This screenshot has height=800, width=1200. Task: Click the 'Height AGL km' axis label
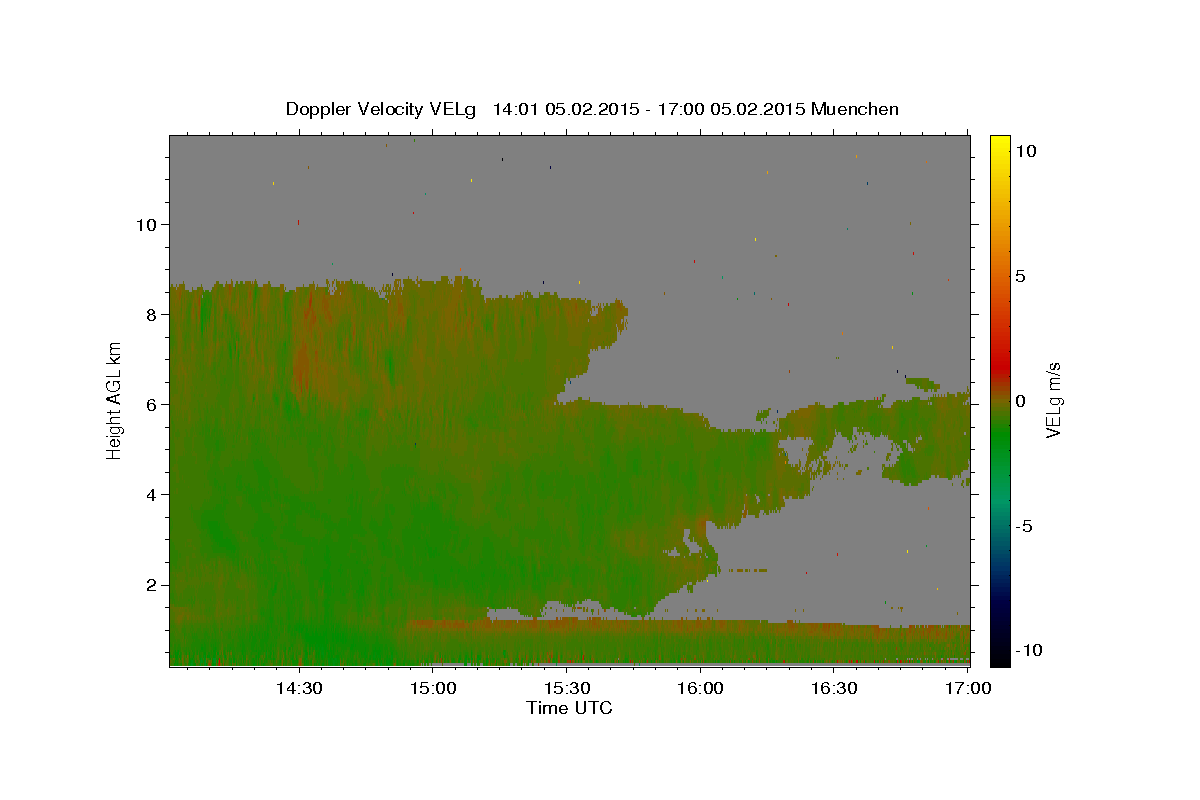pos(115,400)
